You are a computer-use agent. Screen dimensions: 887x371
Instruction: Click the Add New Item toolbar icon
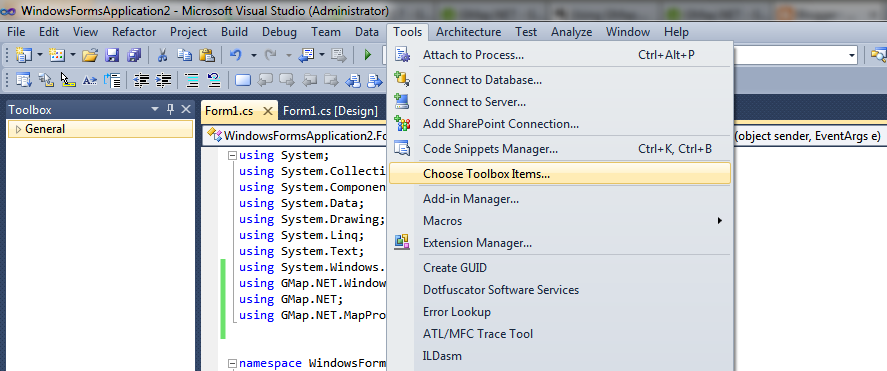tap(57, 55)
